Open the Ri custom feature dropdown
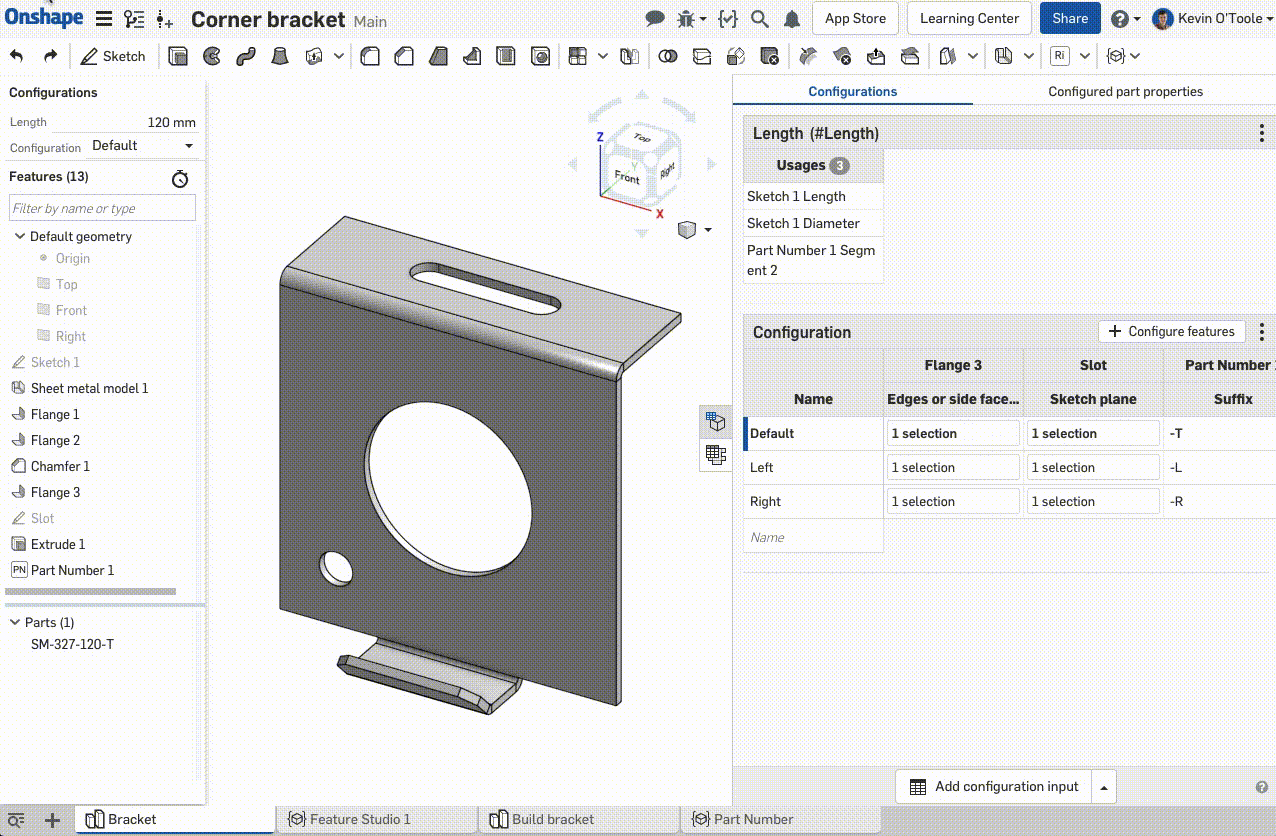 [x=1084, y=56]
